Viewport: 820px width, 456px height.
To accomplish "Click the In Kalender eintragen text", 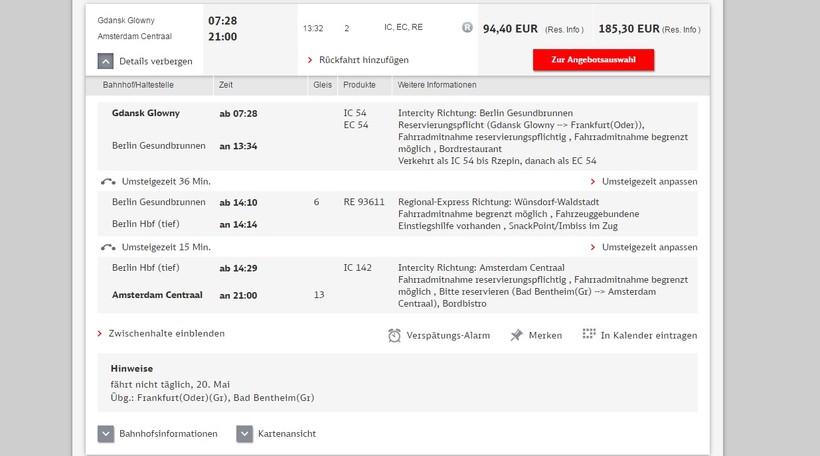I will [x=648, y=335].
